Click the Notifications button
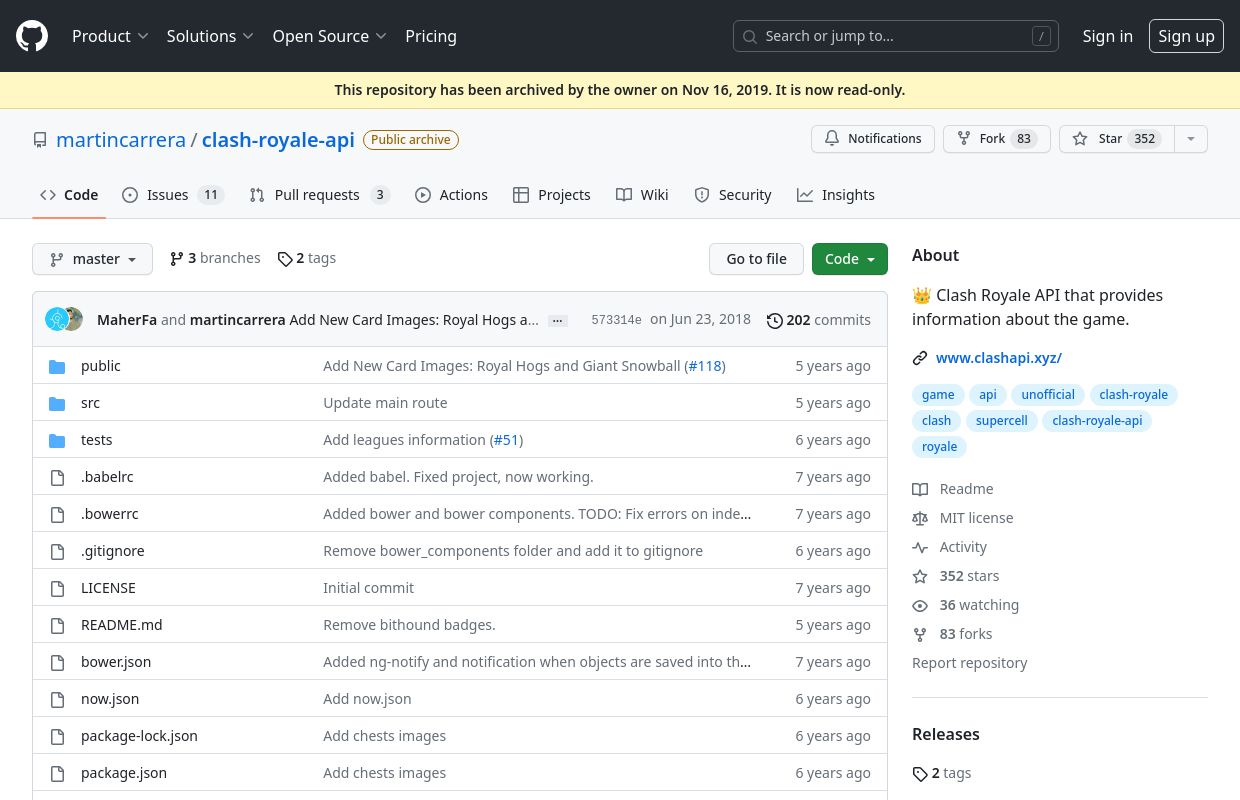The image size is (1240, 800). [873, 139]
